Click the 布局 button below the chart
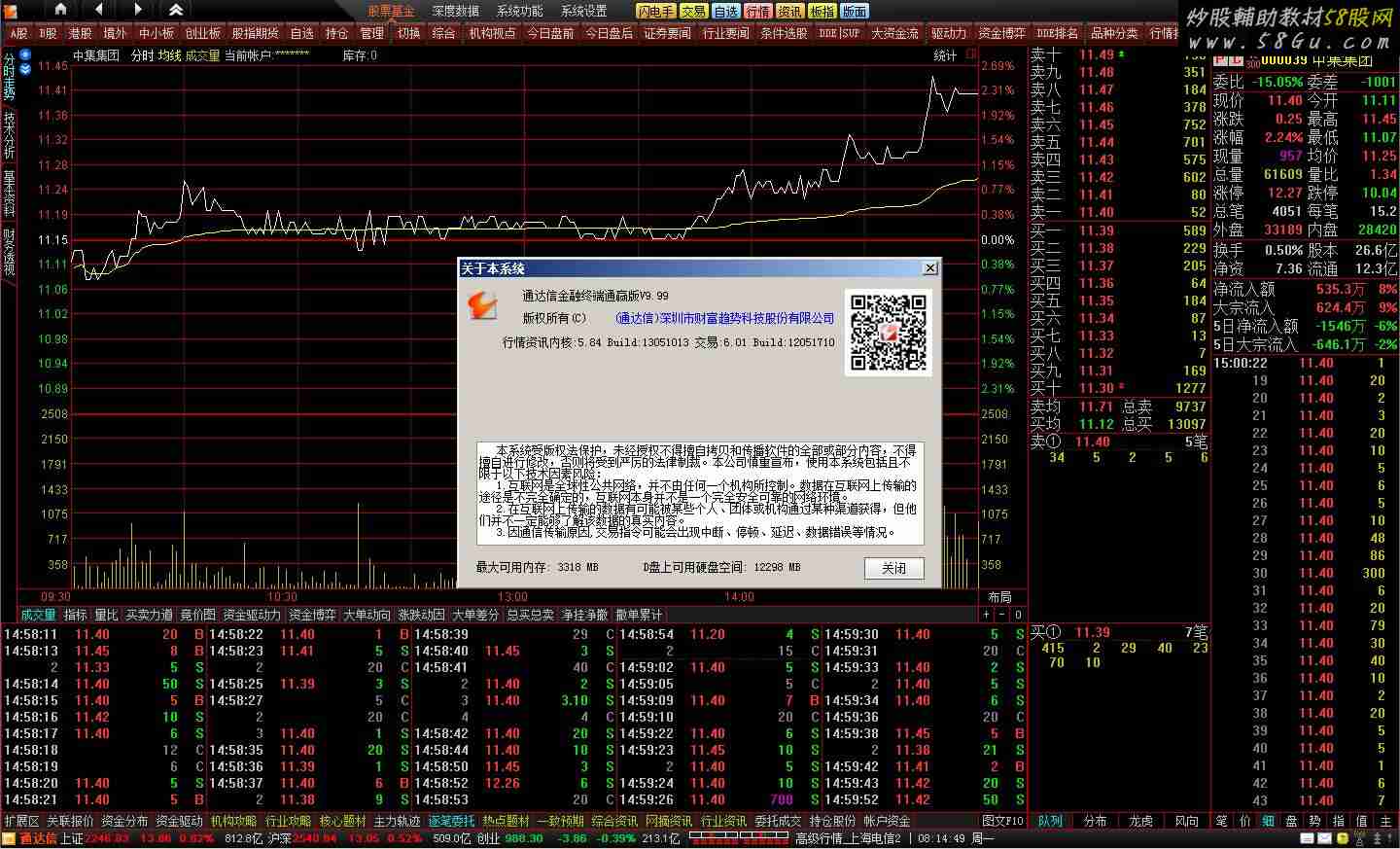Viewport: 1400px width, 849px height. [x=999, y=596]
